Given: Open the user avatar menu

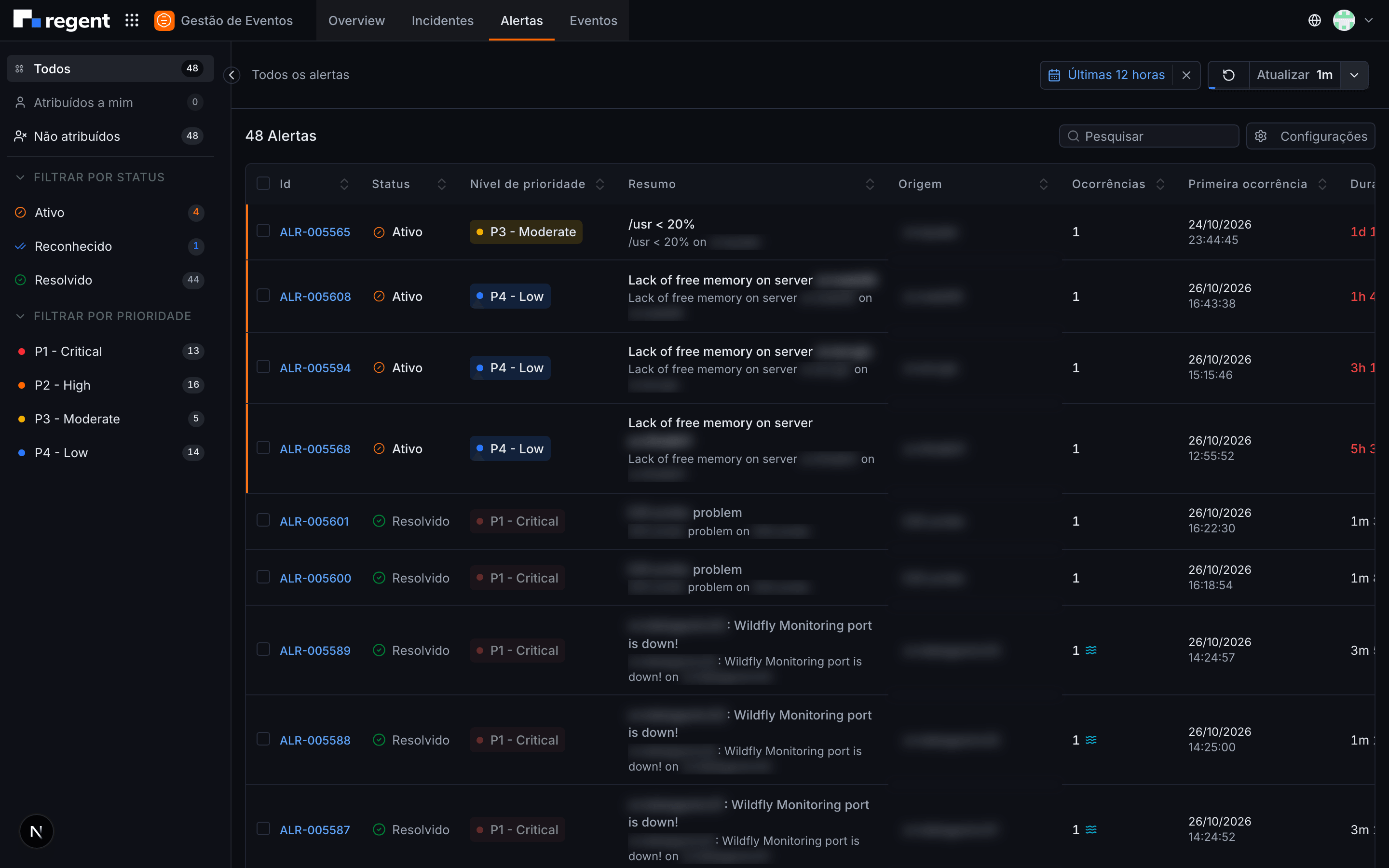Looking at the screenshot, I should click(x=1344, y=21).
